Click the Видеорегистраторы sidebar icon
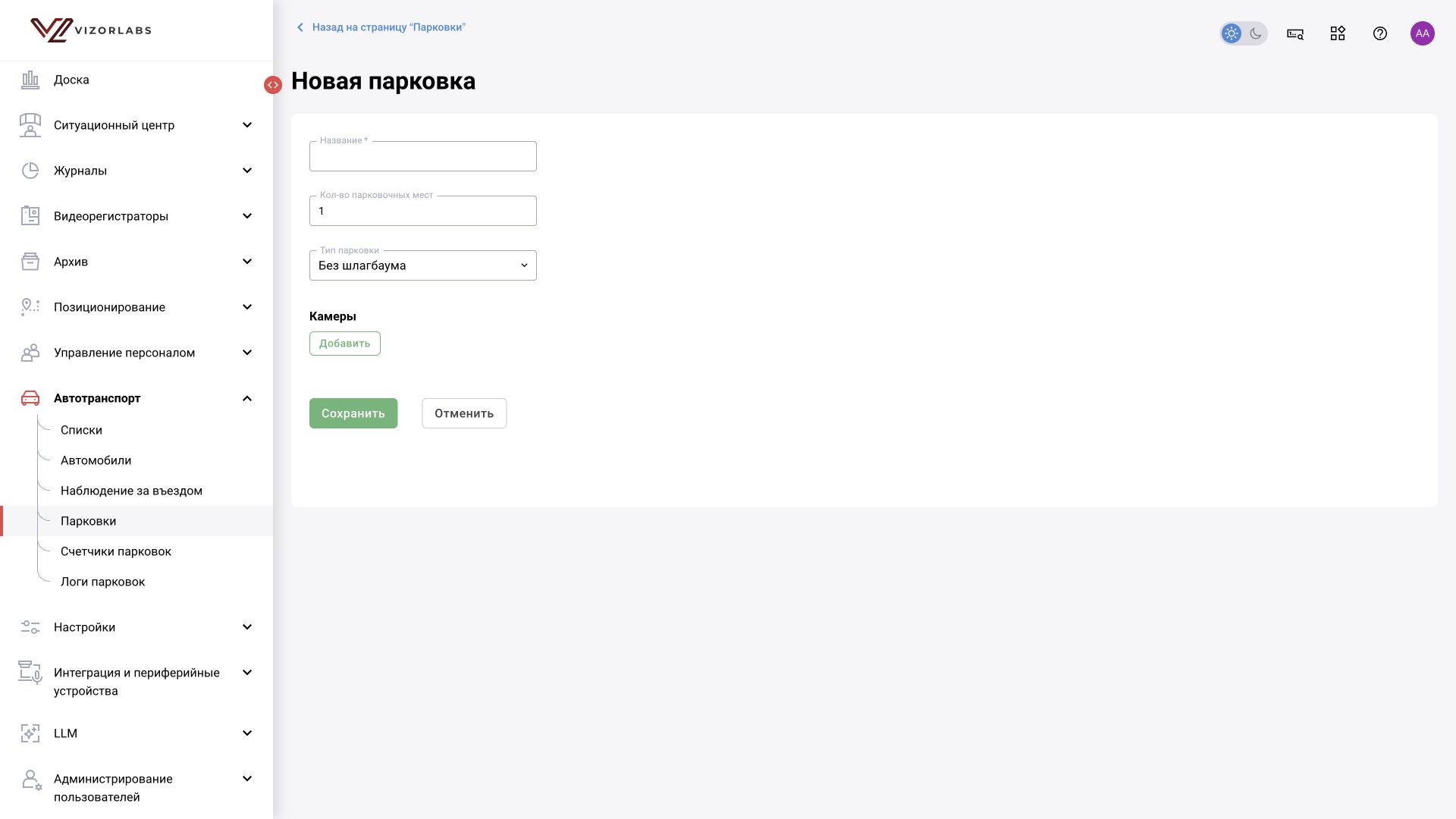The height and width of the screenshot is (819, 1456). pos(30,216)
